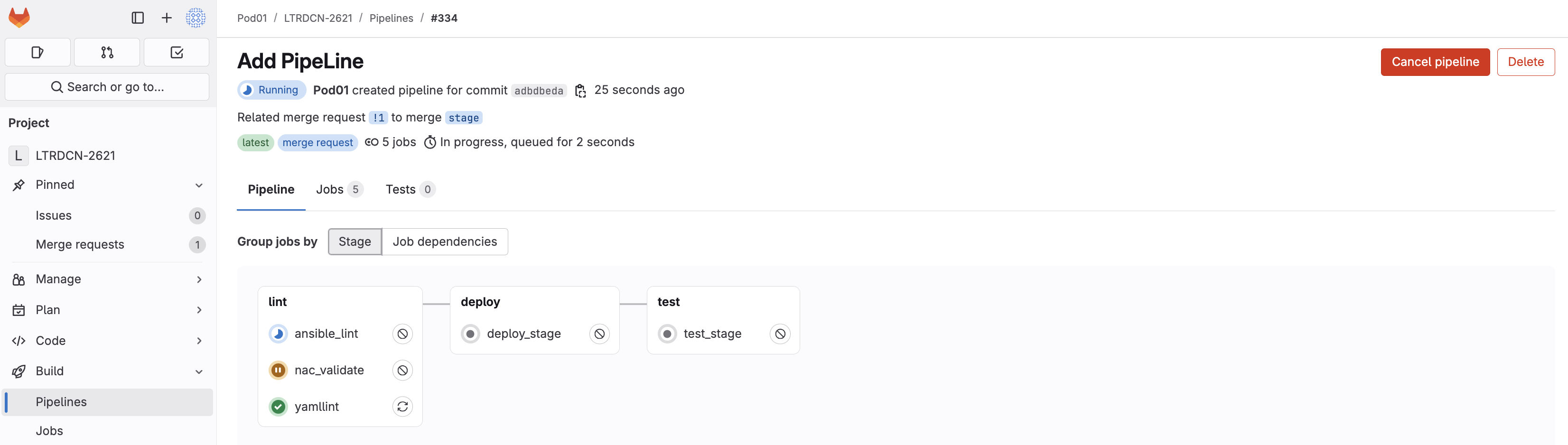Open the nac_validate job
Screen dimensions: 1568x445
[329, 370]
